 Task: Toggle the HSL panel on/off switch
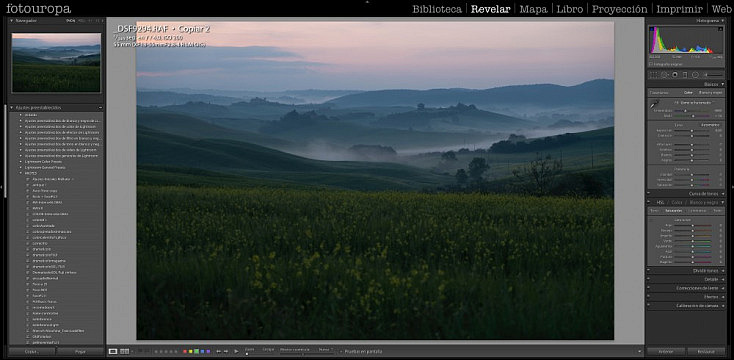pyautogui.click(x=649, y=202)
